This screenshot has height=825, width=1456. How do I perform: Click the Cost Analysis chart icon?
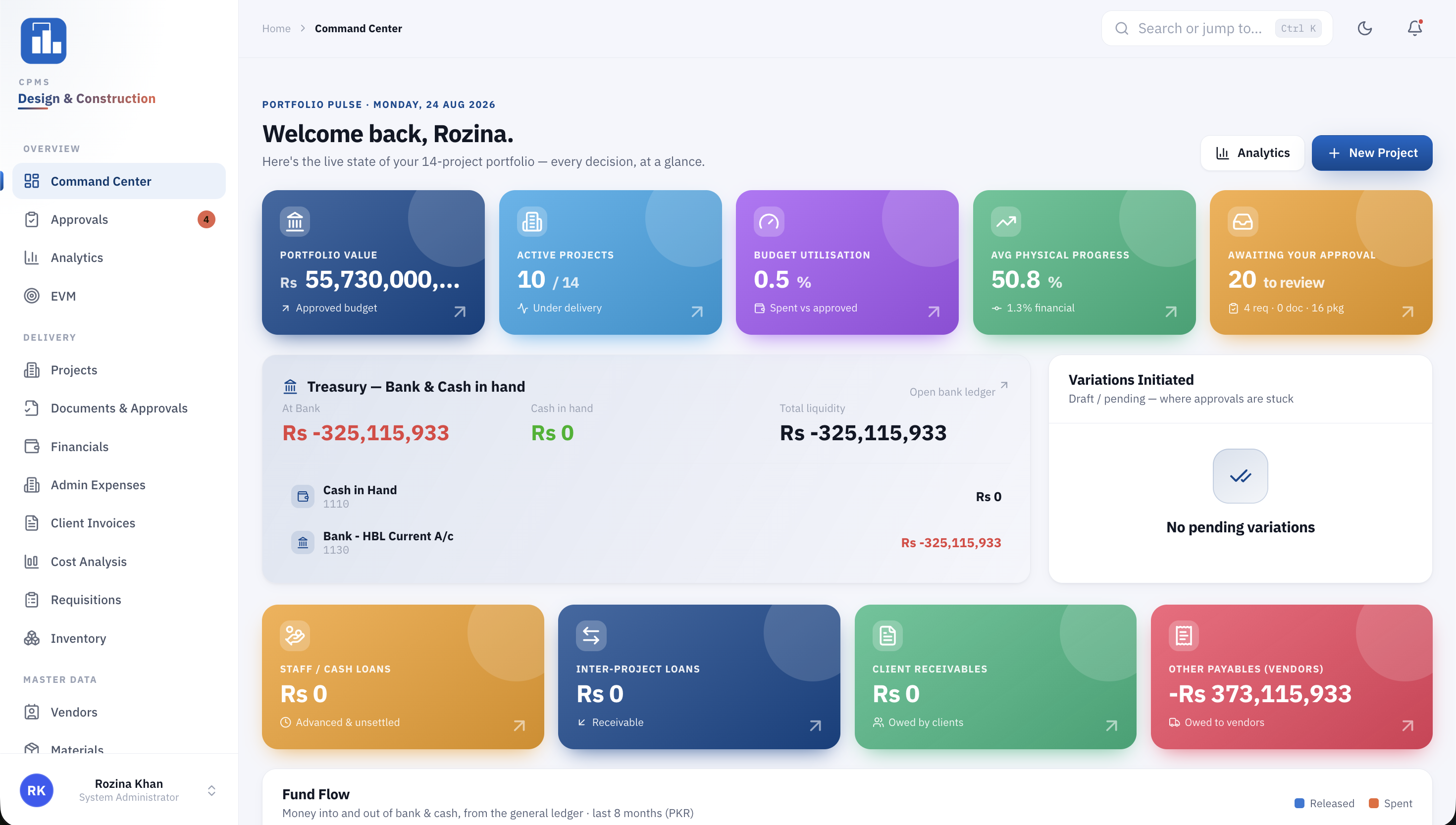pyautogui.click(x=32, y=562)
